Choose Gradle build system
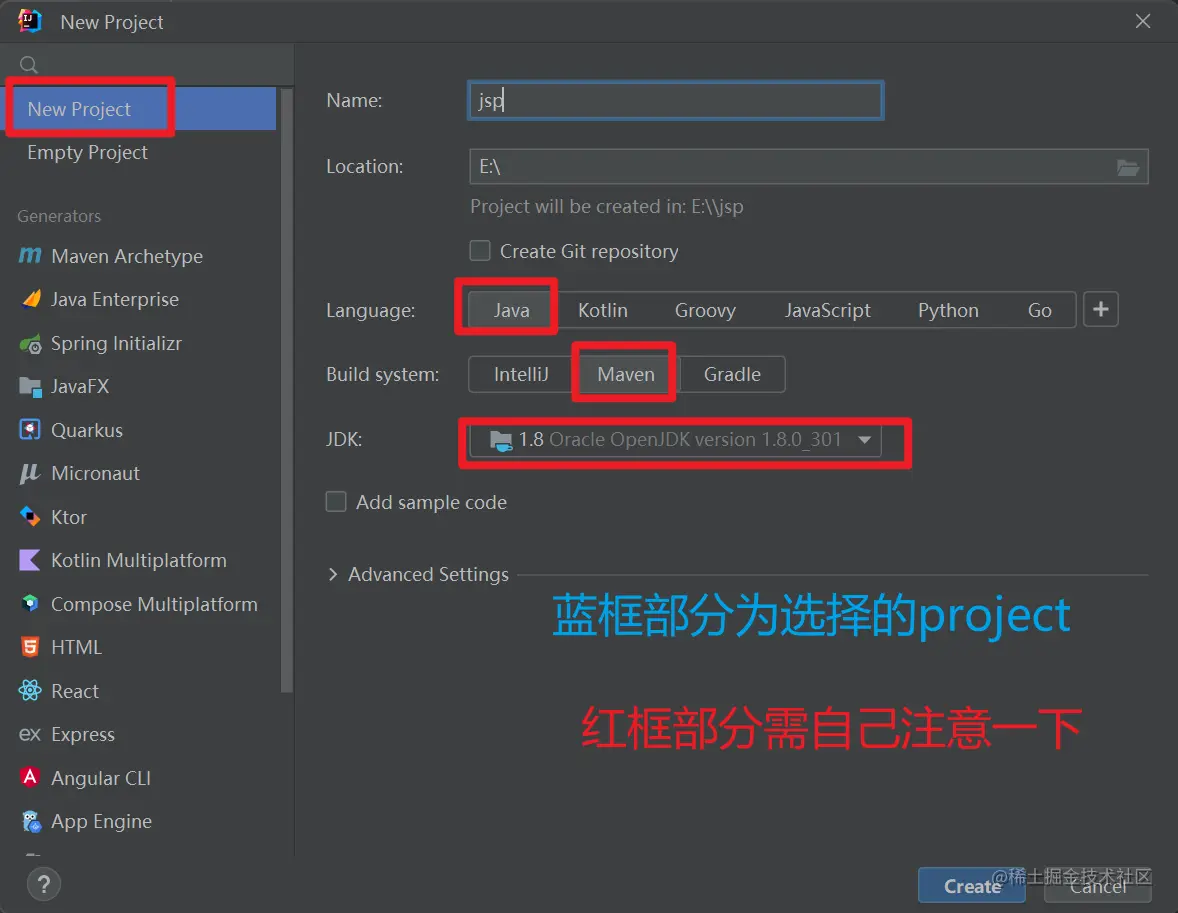 [732, 374]
